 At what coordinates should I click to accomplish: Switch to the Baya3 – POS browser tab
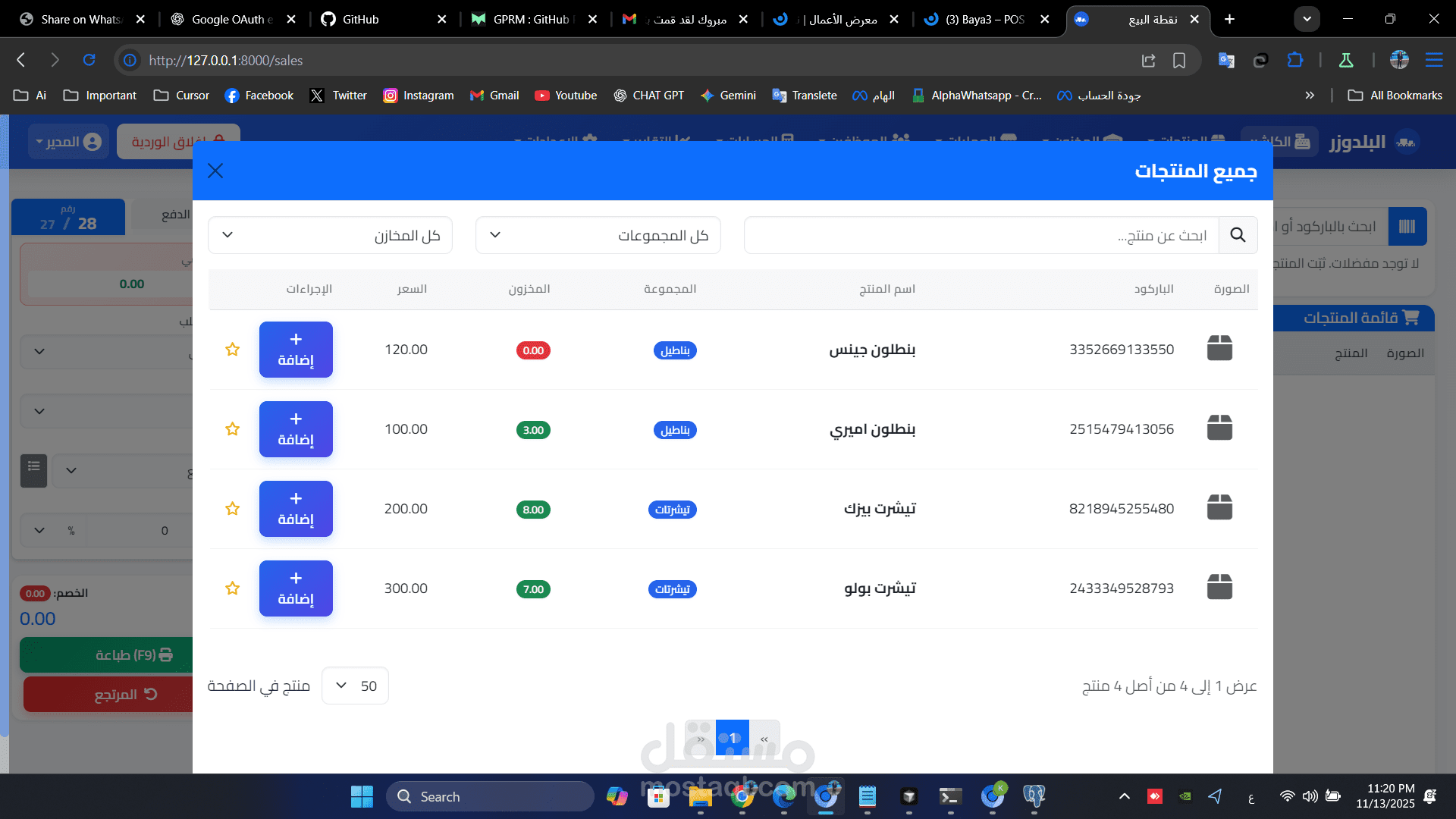pos(985,19)
